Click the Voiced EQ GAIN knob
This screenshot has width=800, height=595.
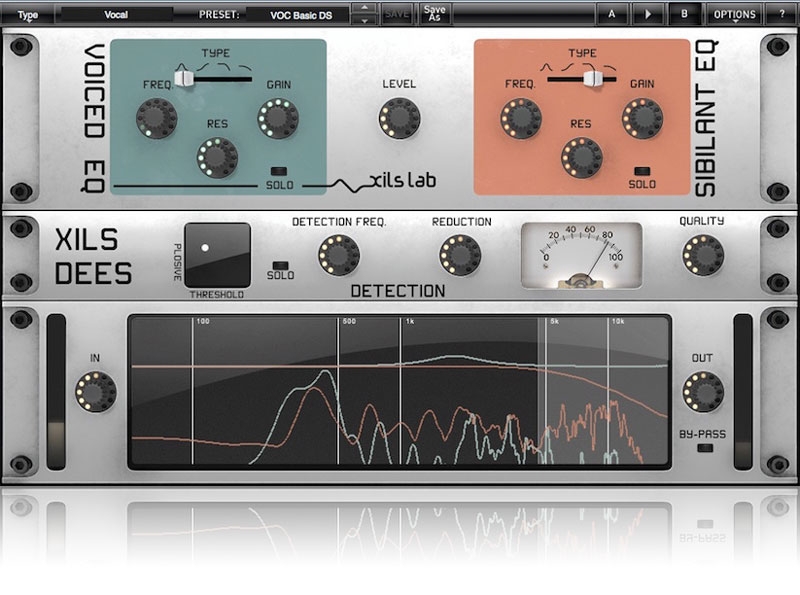277,119
